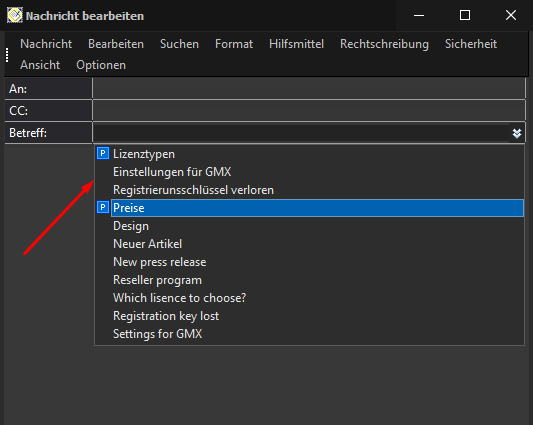Expand the Betreff subject dropdown arrow
The height and width of the screenshot is (425, 533).
pyautogui.click(x=517, y=133)
